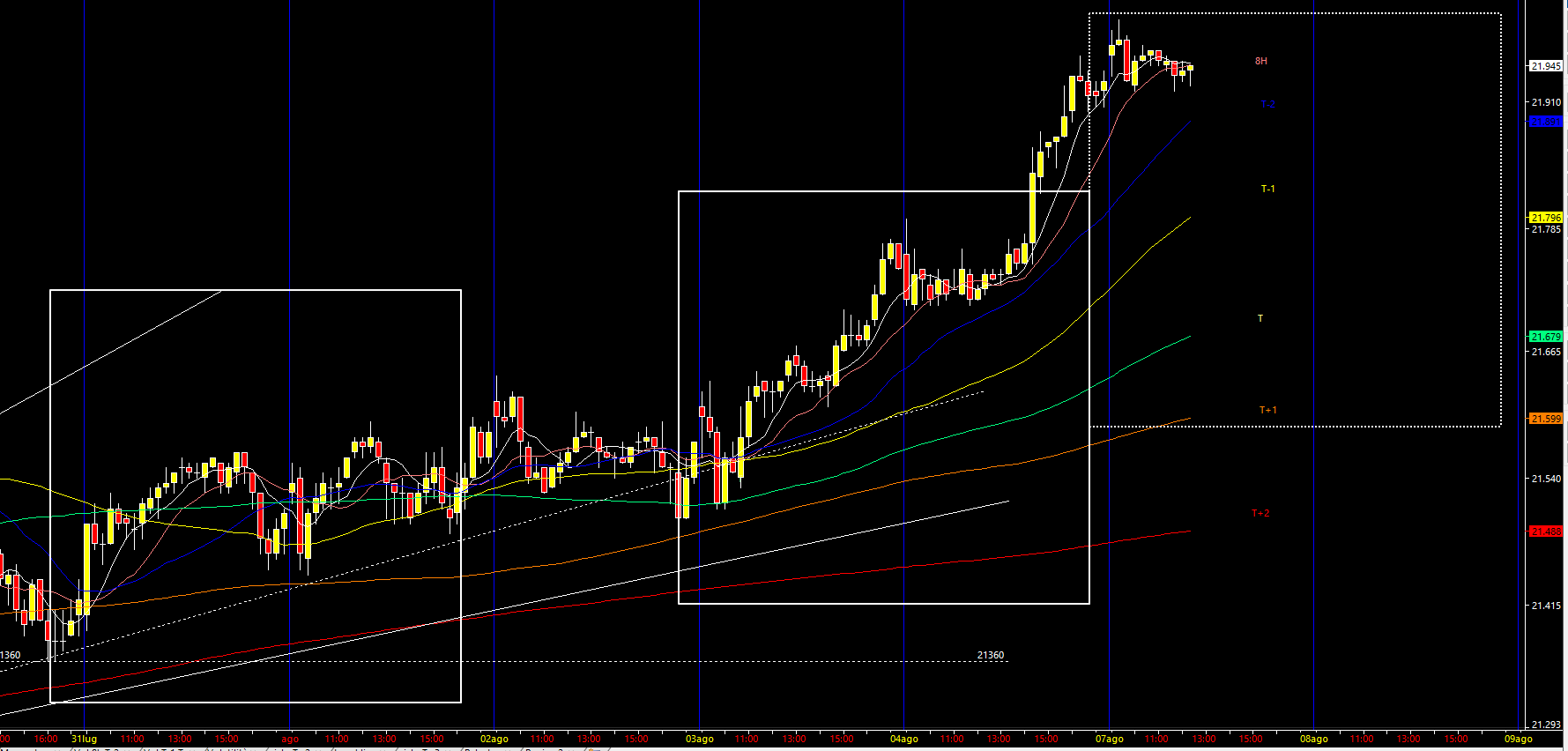Click the yellow price tag 21.796

(1546, 217)
